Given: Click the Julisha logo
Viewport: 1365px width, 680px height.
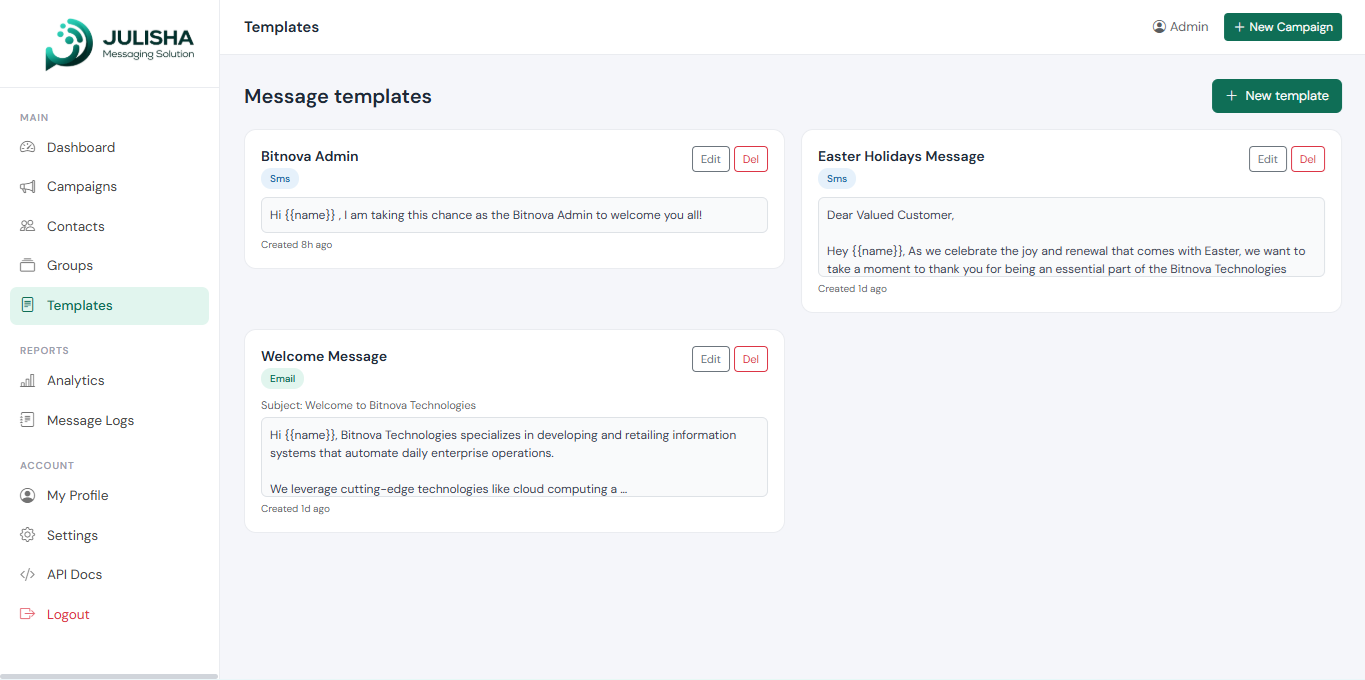Looking at the screenshot, I should coord(119,45).
